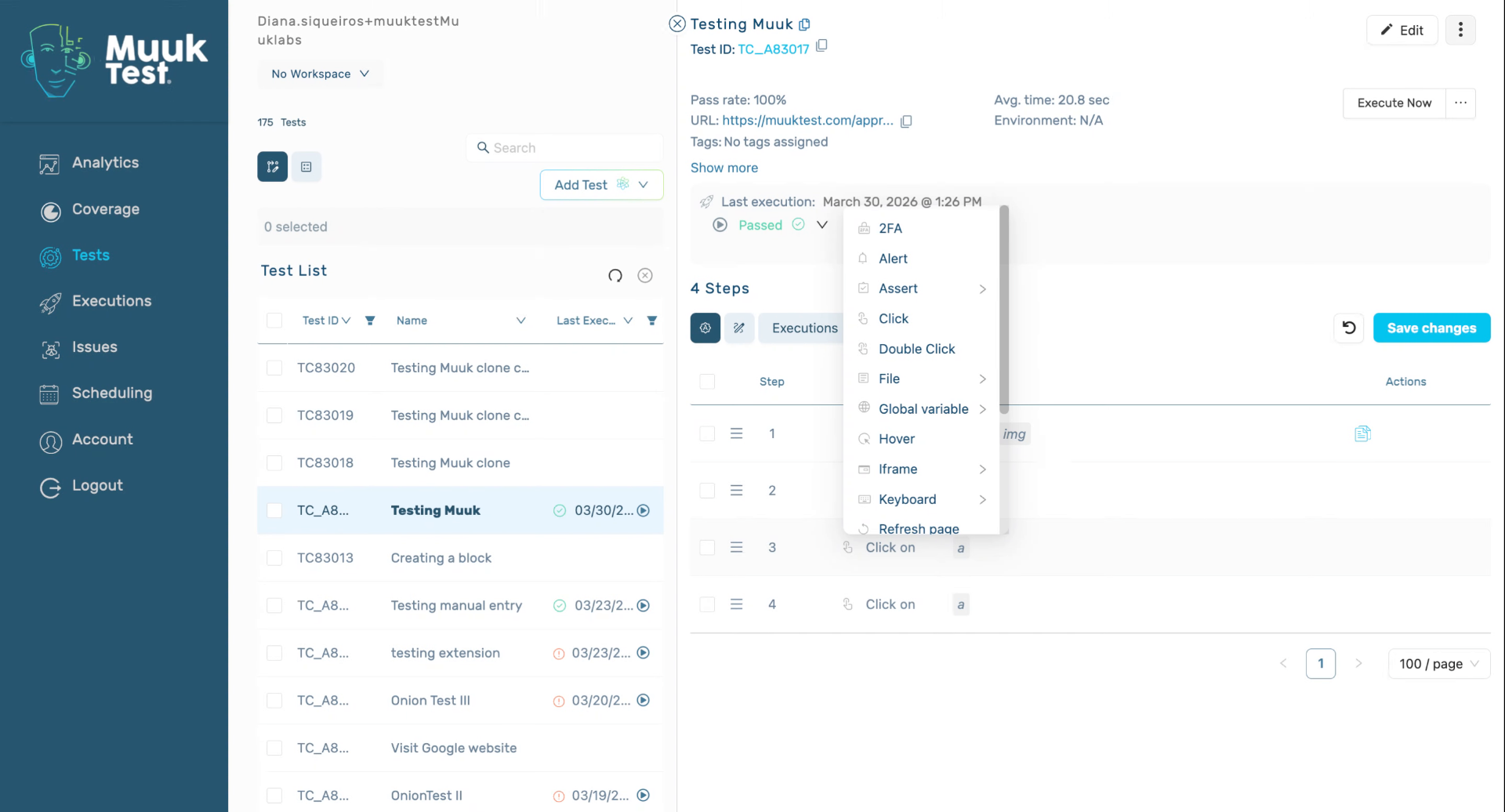Image resolution: width=1505 pixels, height=812 pixels.
Task: Open the 100 / page size dropdown
Action: click(1439, 665)
